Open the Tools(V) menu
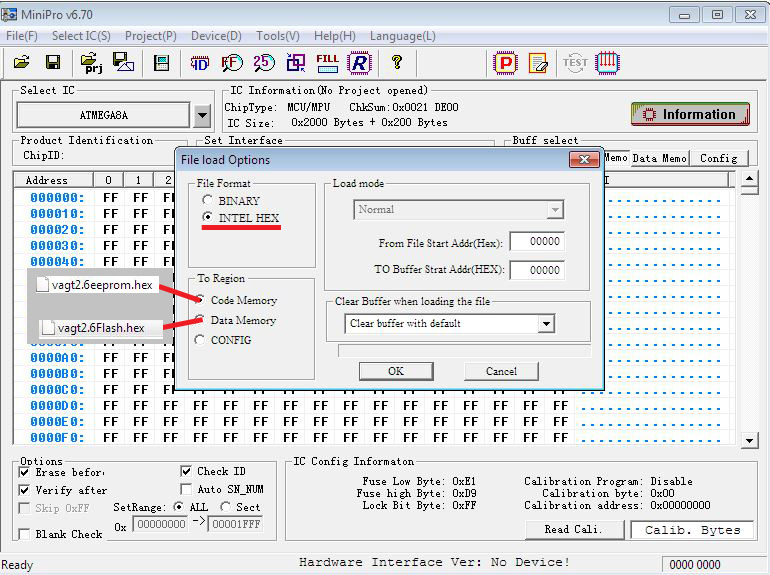The height and width of the screenshot is (575, 770). 277,36
